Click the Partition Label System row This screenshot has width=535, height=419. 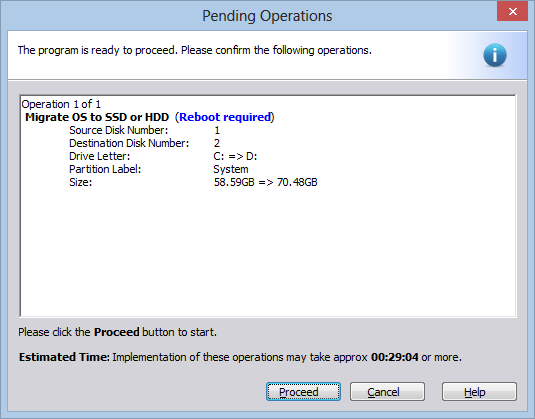[x=159, y=169]
